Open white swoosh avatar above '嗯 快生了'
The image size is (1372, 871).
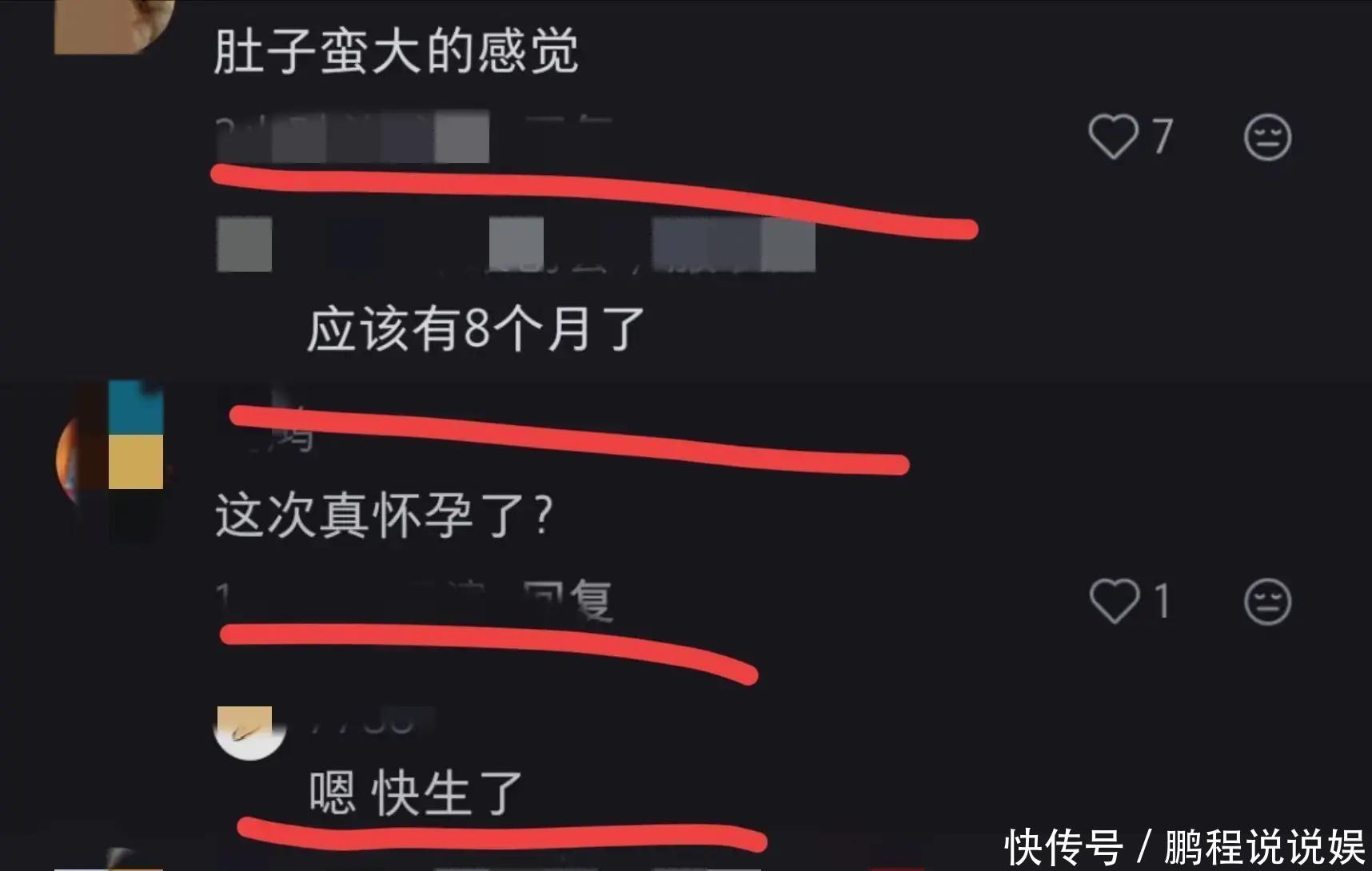pos(250,732)
